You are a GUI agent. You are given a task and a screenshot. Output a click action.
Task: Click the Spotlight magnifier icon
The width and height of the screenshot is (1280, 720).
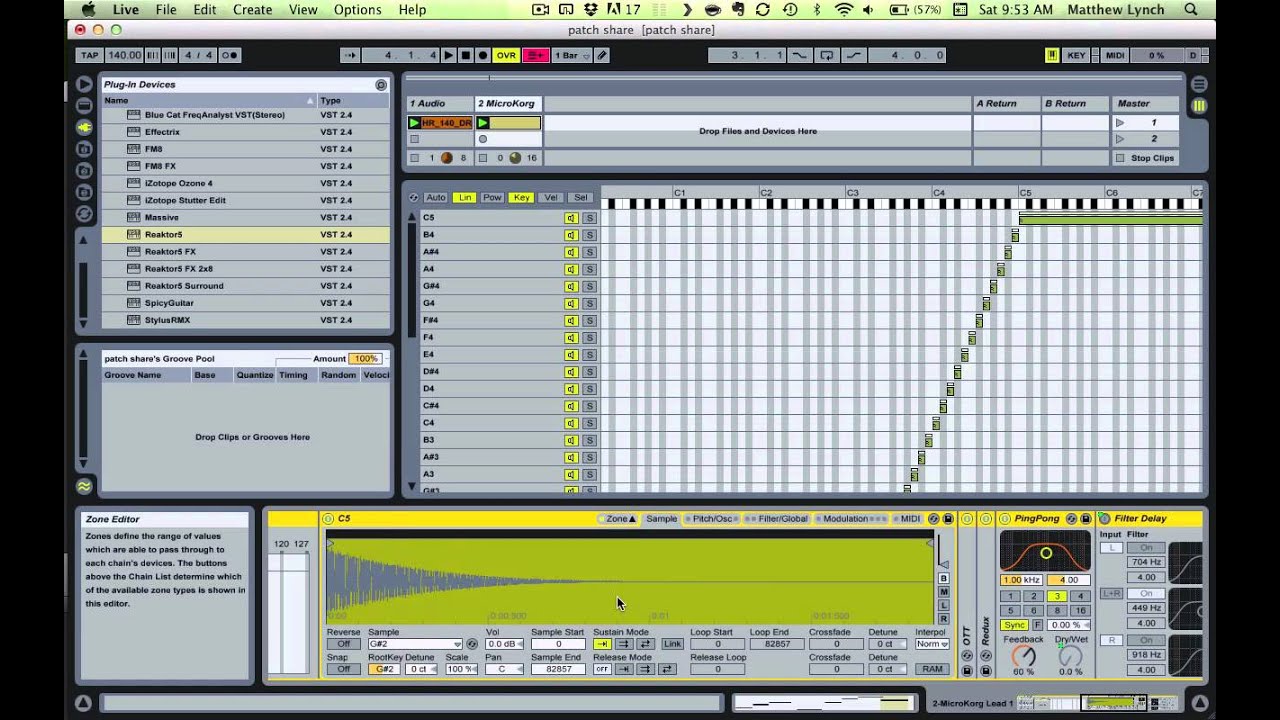[x=1191, y=9]
